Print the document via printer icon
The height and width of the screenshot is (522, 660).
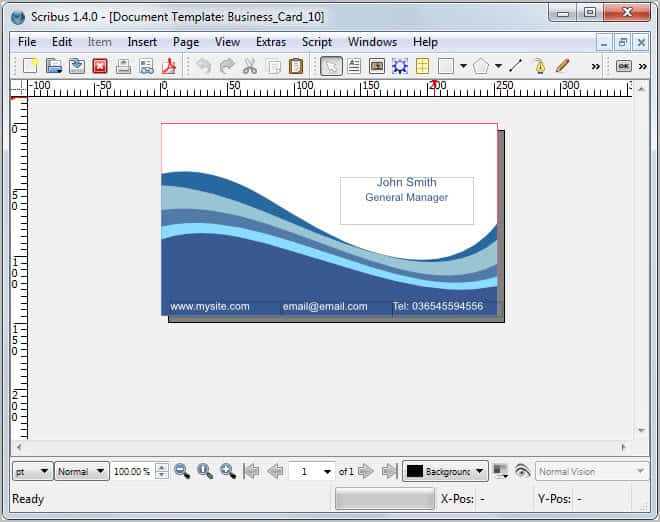click(123, 66)
